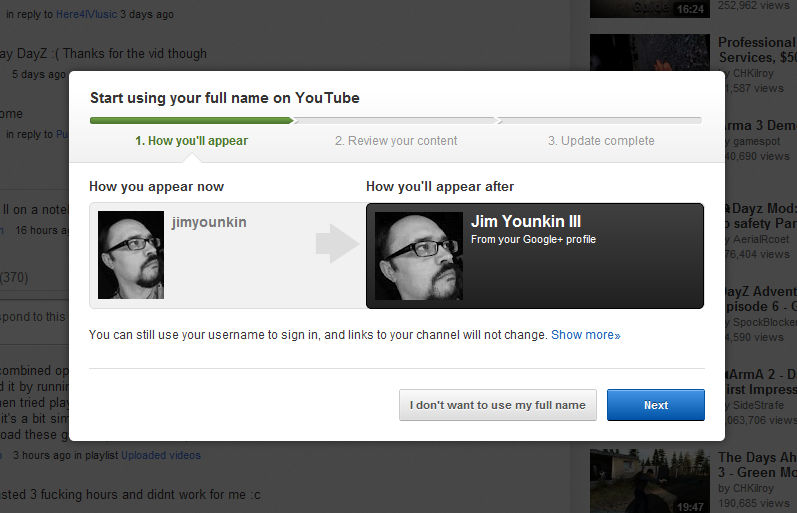Click the "How you appear now" heading
The height and width of the screenshot is (513, 797).
[x=157, y=187]
